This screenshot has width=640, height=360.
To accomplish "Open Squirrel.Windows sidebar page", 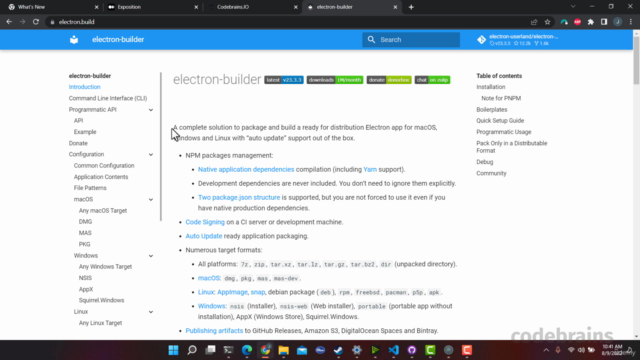I will click(101, 300).
